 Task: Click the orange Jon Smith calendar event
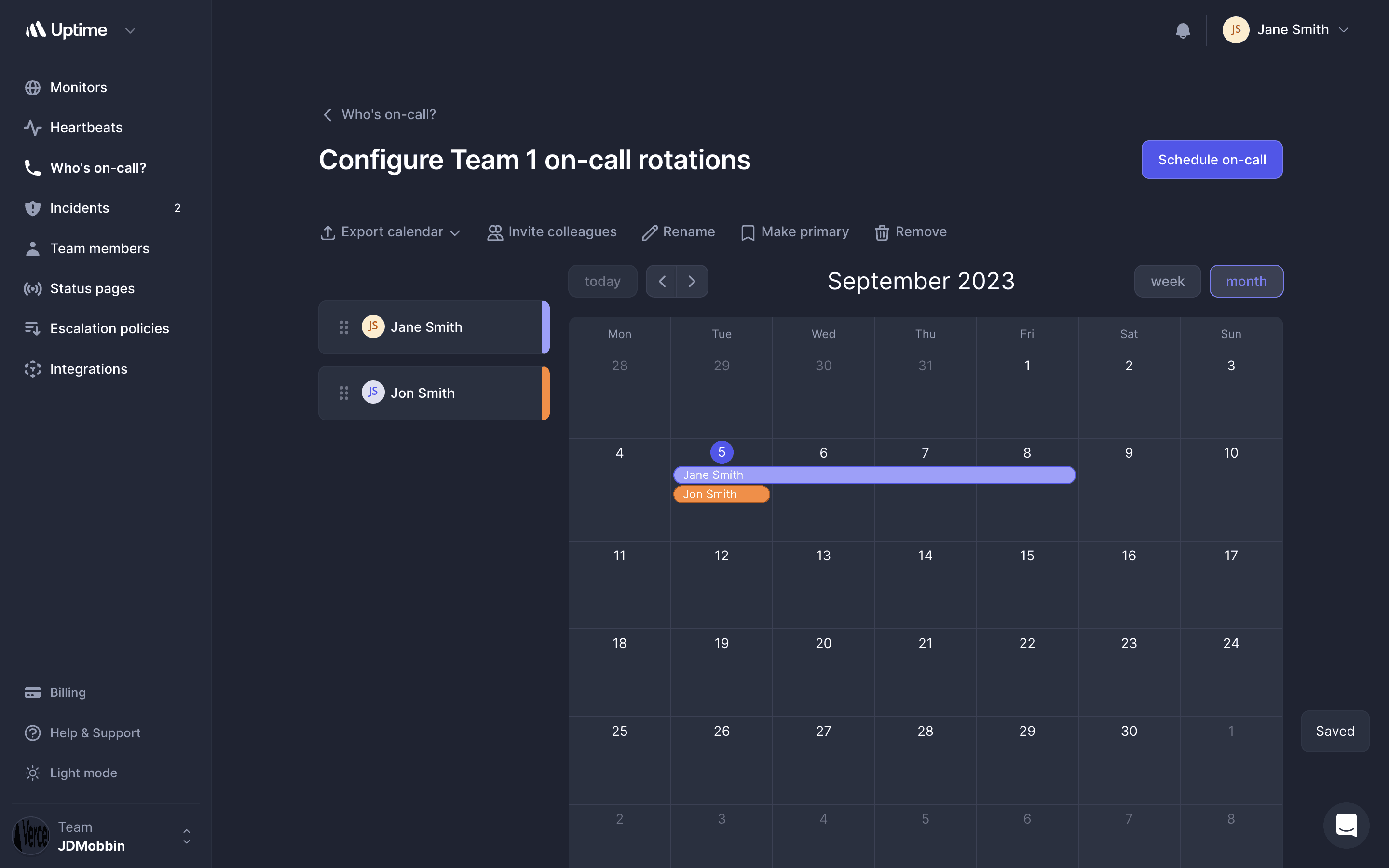(721, 494)
